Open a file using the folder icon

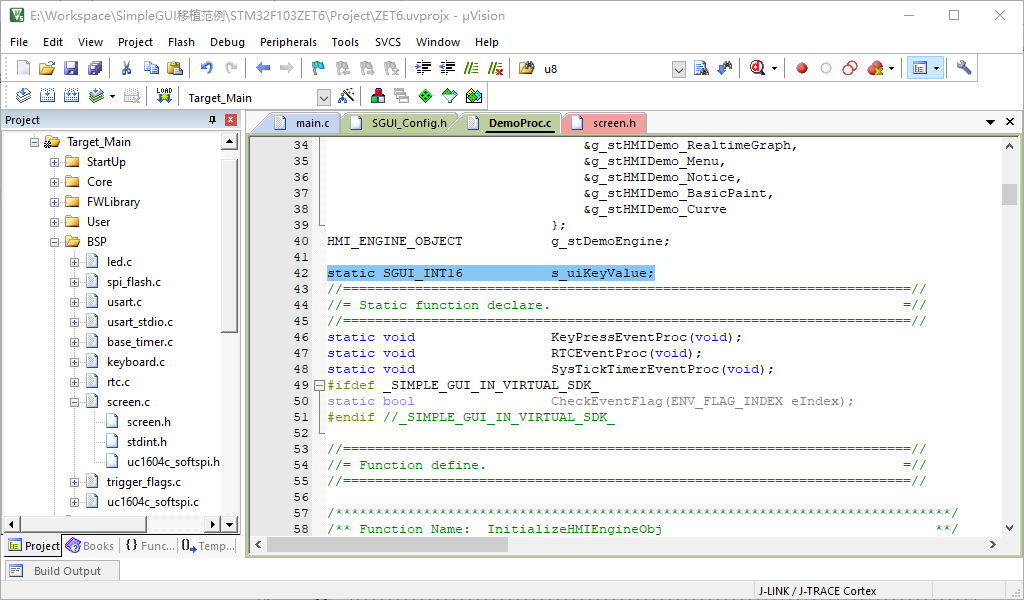tap(47, 68)
